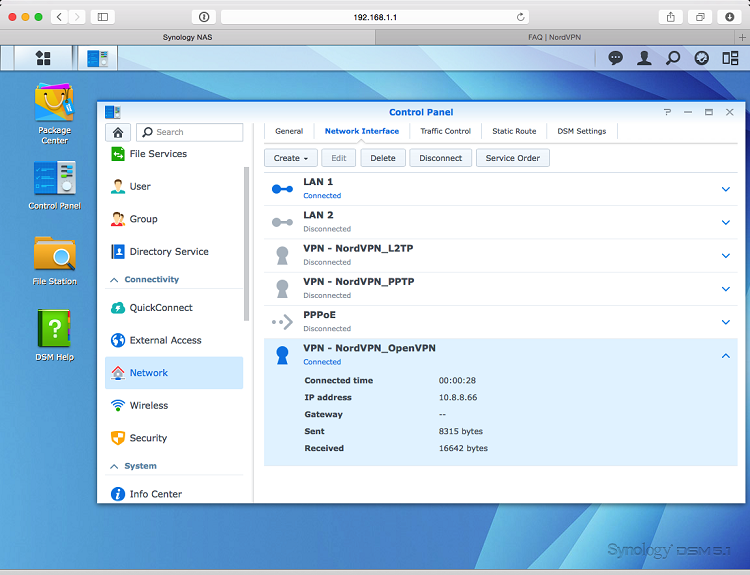750x575 pixels.
Task: Open the notifications chat bubble icon
Action: (616, 58)
